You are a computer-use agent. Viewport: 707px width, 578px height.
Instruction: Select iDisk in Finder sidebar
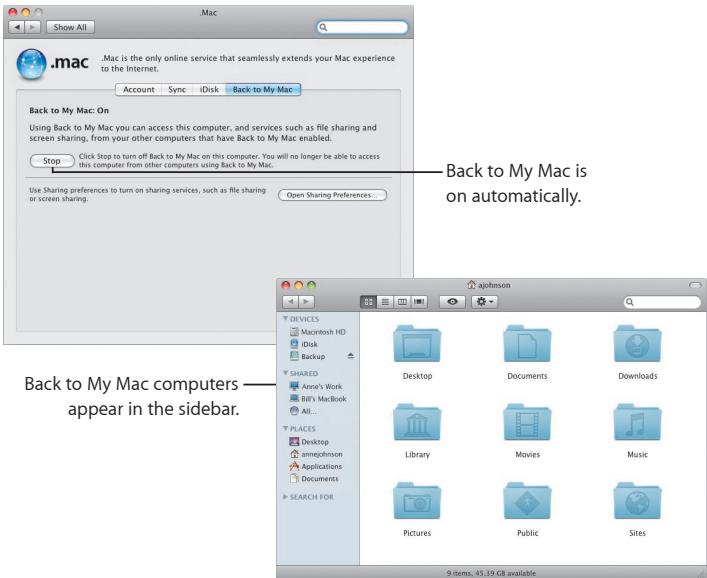(x=304, y=344)
